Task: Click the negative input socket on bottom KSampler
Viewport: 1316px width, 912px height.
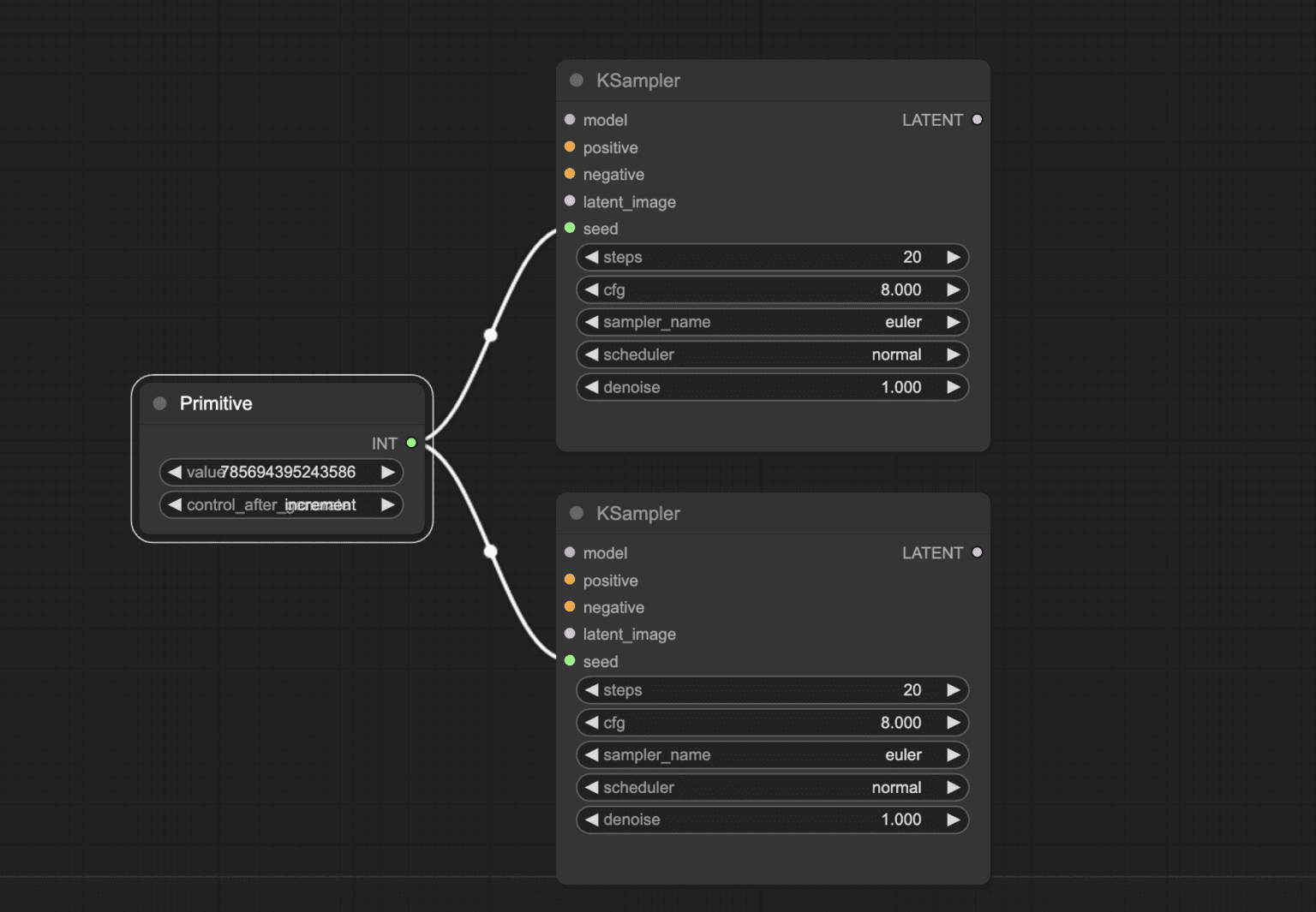Action: click(x=570, y=607)
